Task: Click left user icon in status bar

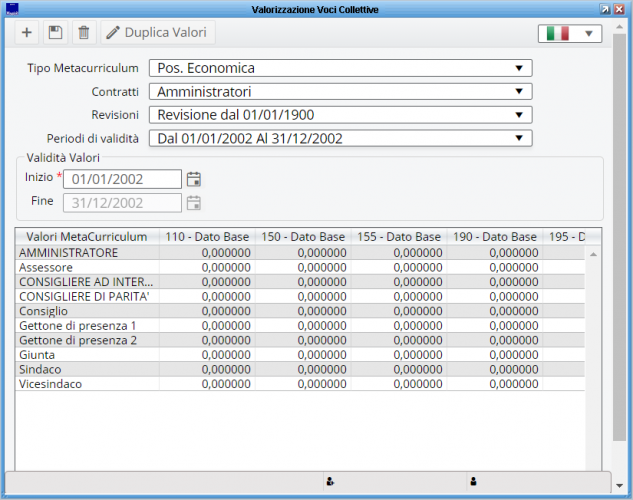Action: (329, 481)
